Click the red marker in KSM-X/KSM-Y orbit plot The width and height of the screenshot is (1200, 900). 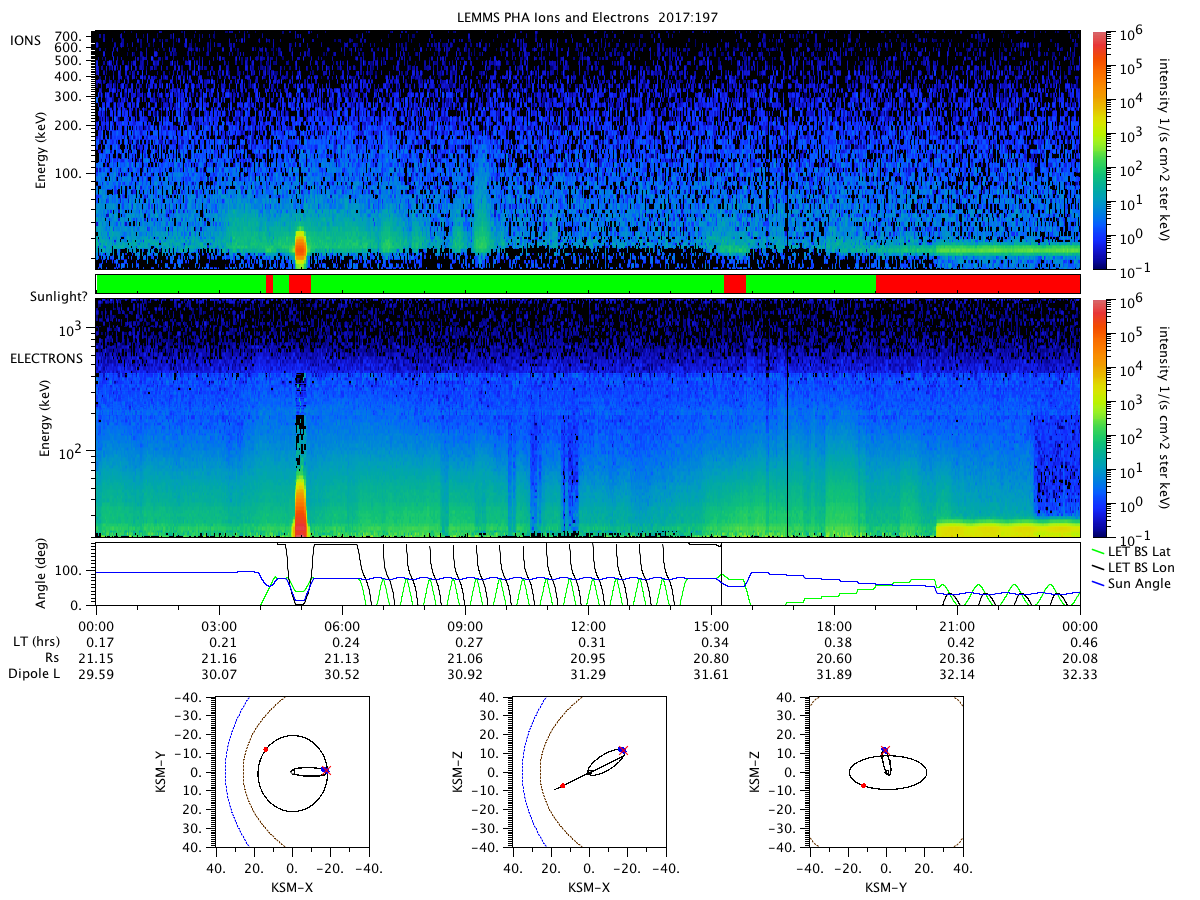[x=265, y=749]
